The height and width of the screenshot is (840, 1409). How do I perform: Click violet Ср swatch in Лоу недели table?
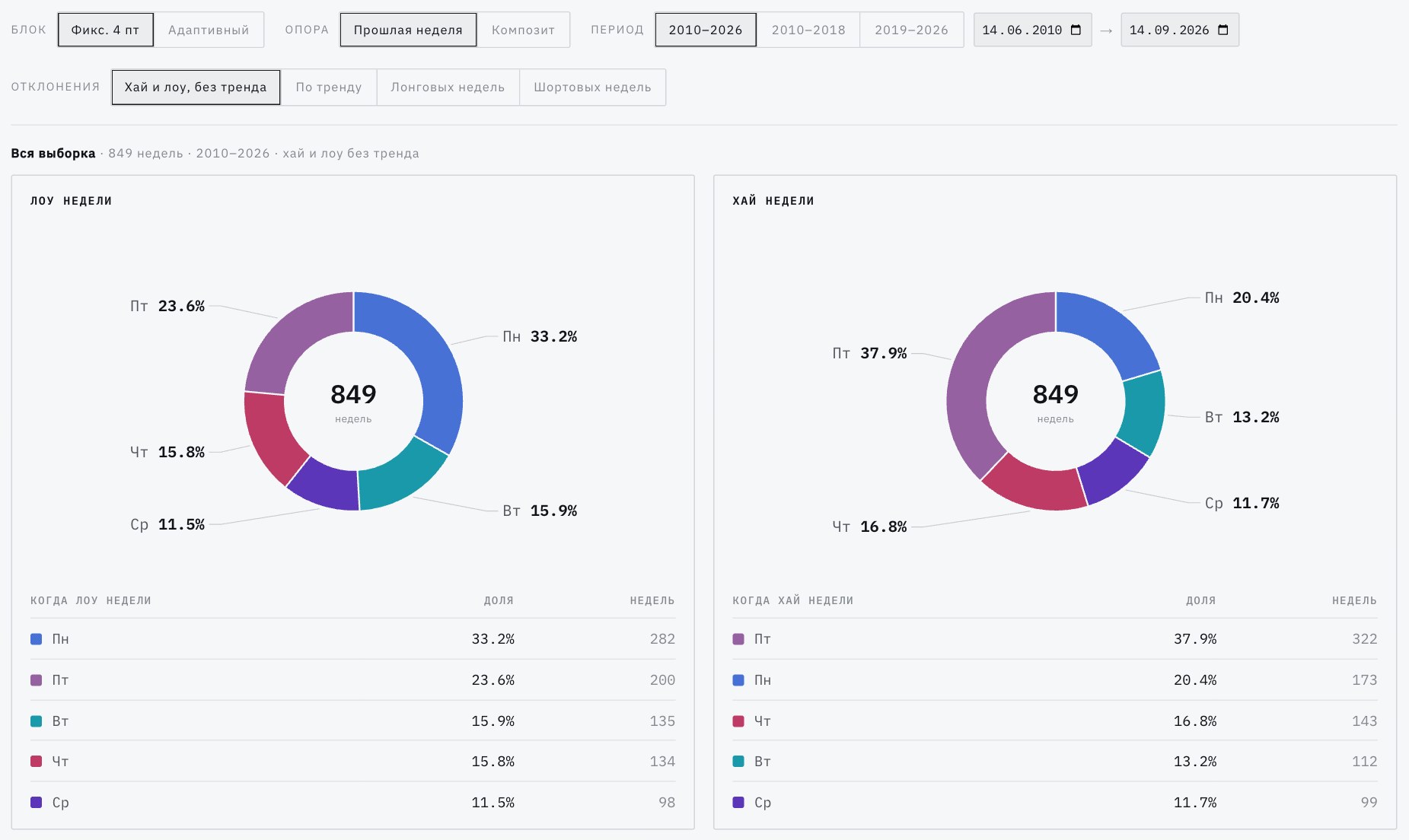coord(36,803)
